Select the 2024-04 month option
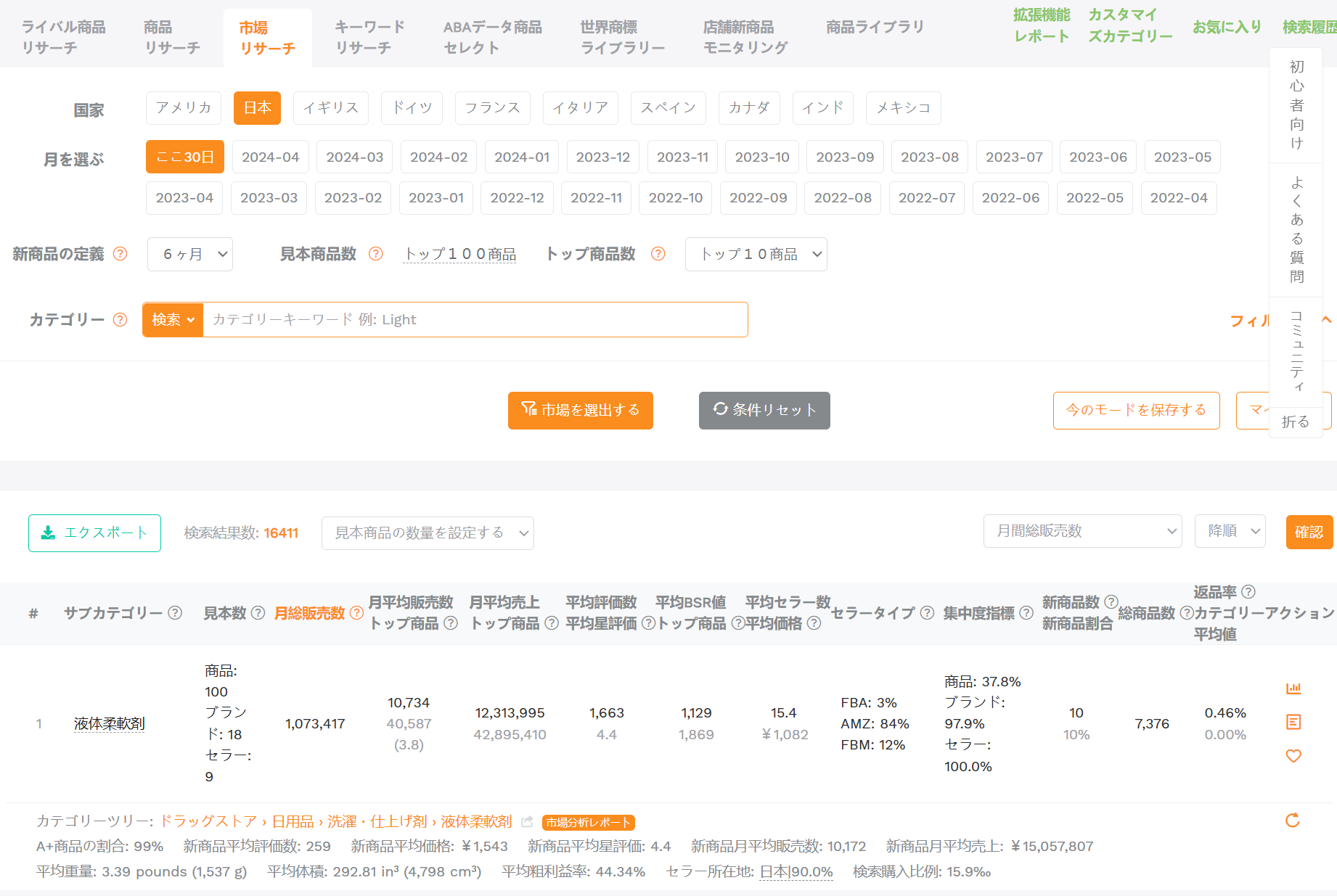The width and height of the screenshot is (1337, 896). (270, 157)
